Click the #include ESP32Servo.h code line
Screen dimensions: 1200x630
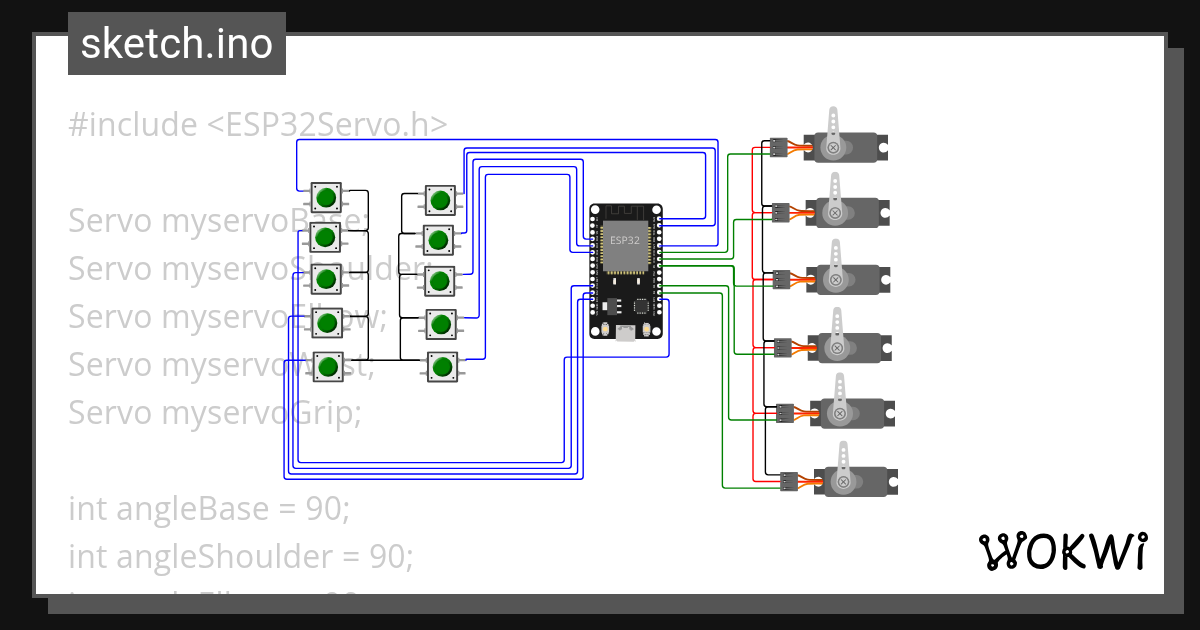click(257, 124)
